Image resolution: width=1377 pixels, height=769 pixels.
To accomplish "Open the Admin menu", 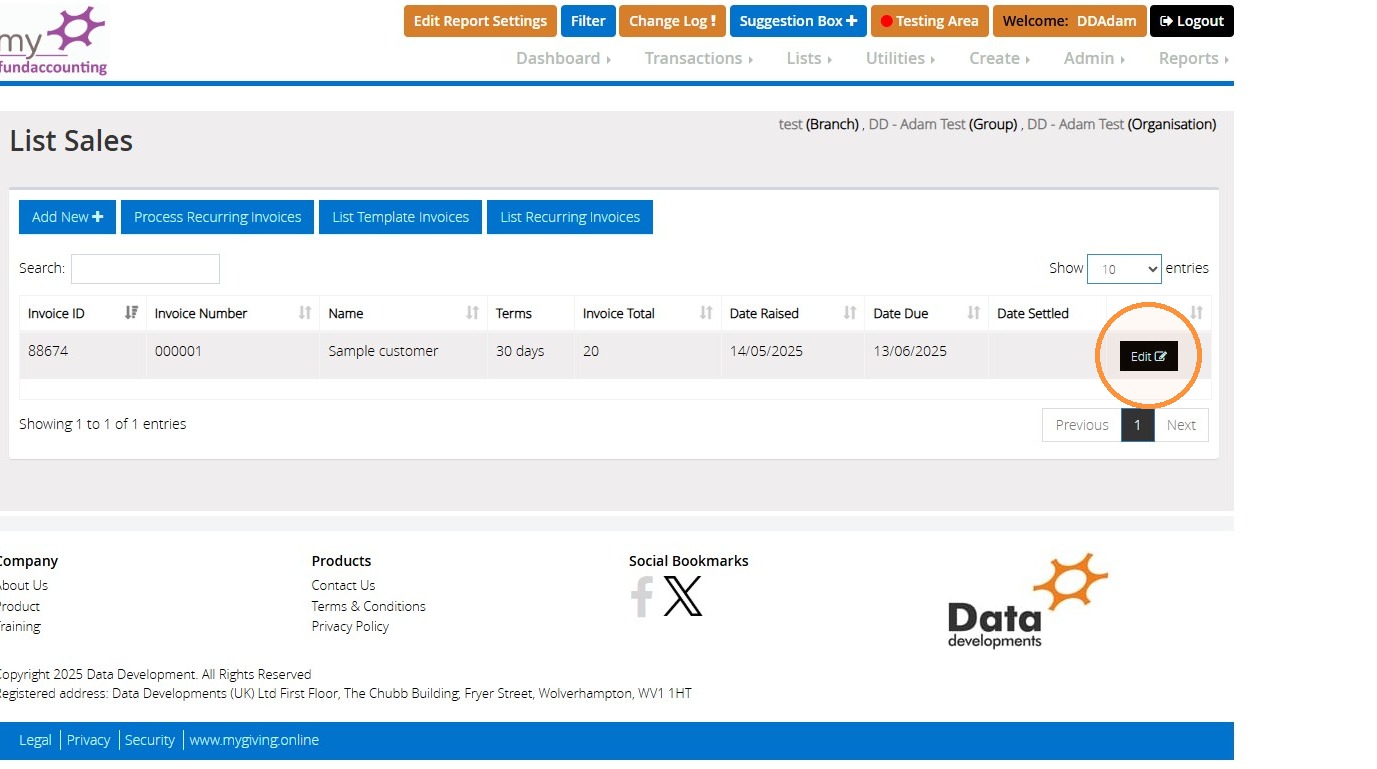I will [1094, 58].
